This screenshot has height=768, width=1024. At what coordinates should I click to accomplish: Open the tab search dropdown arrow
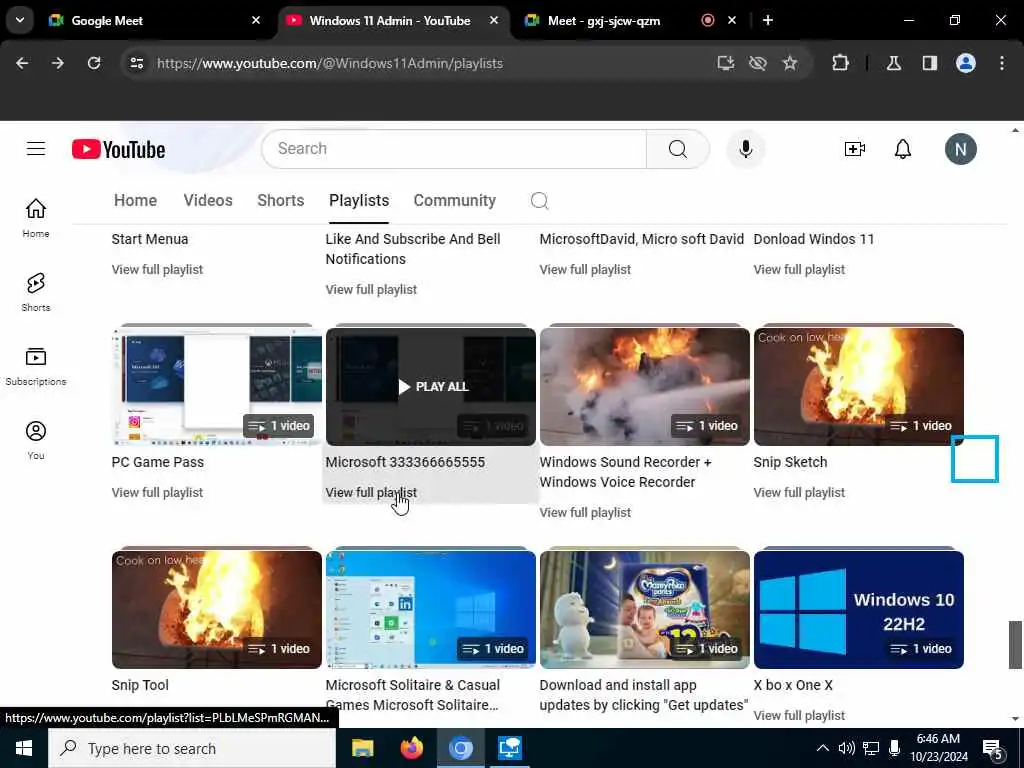pos(20,20)
